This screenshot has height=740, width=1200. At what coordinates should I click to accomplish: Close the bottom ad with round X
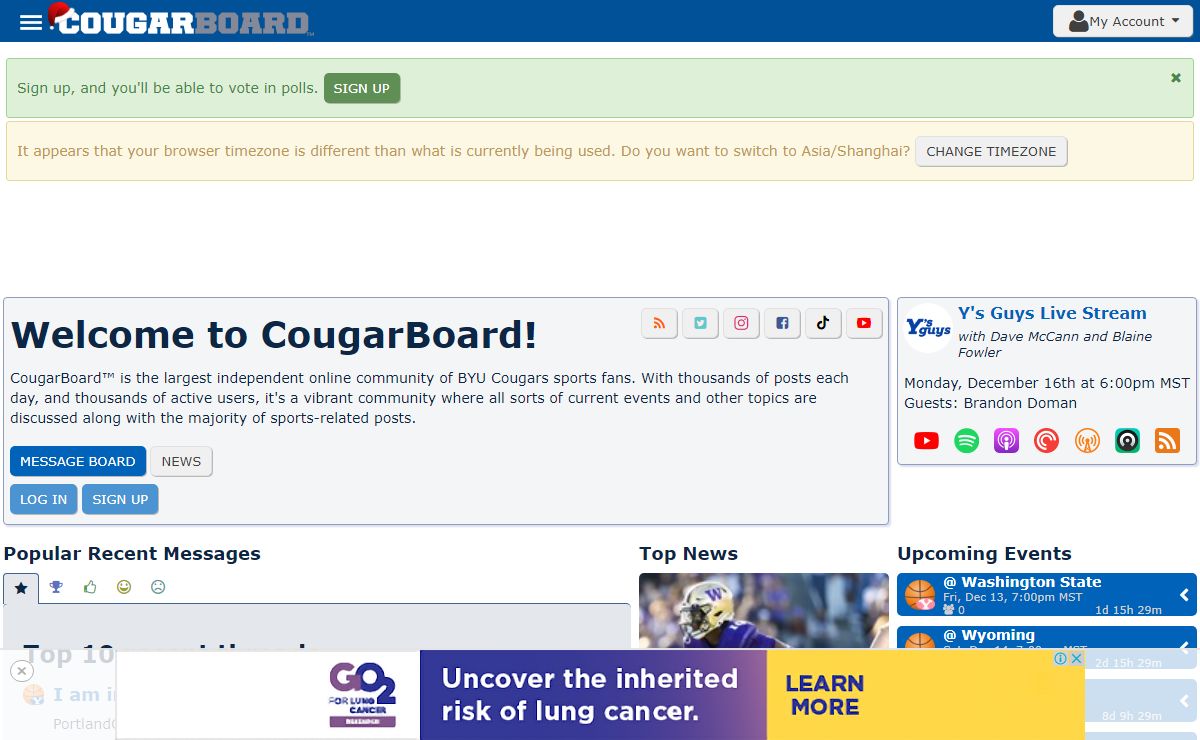(22, 671)
